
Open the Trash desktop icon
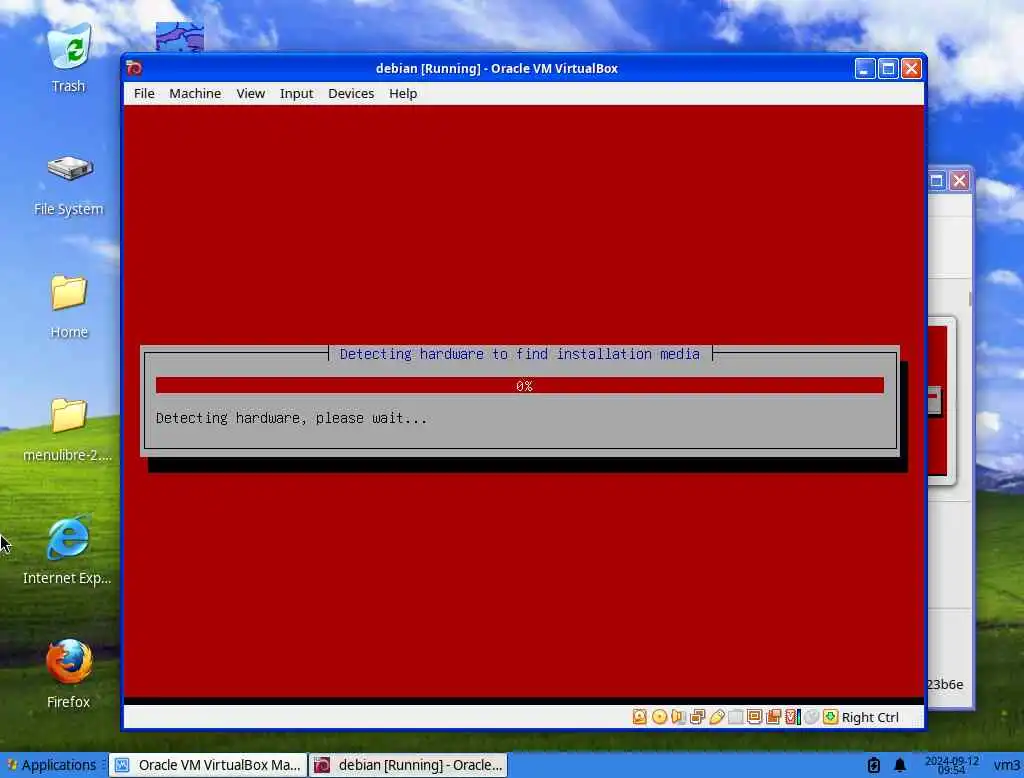coord(69,58)
